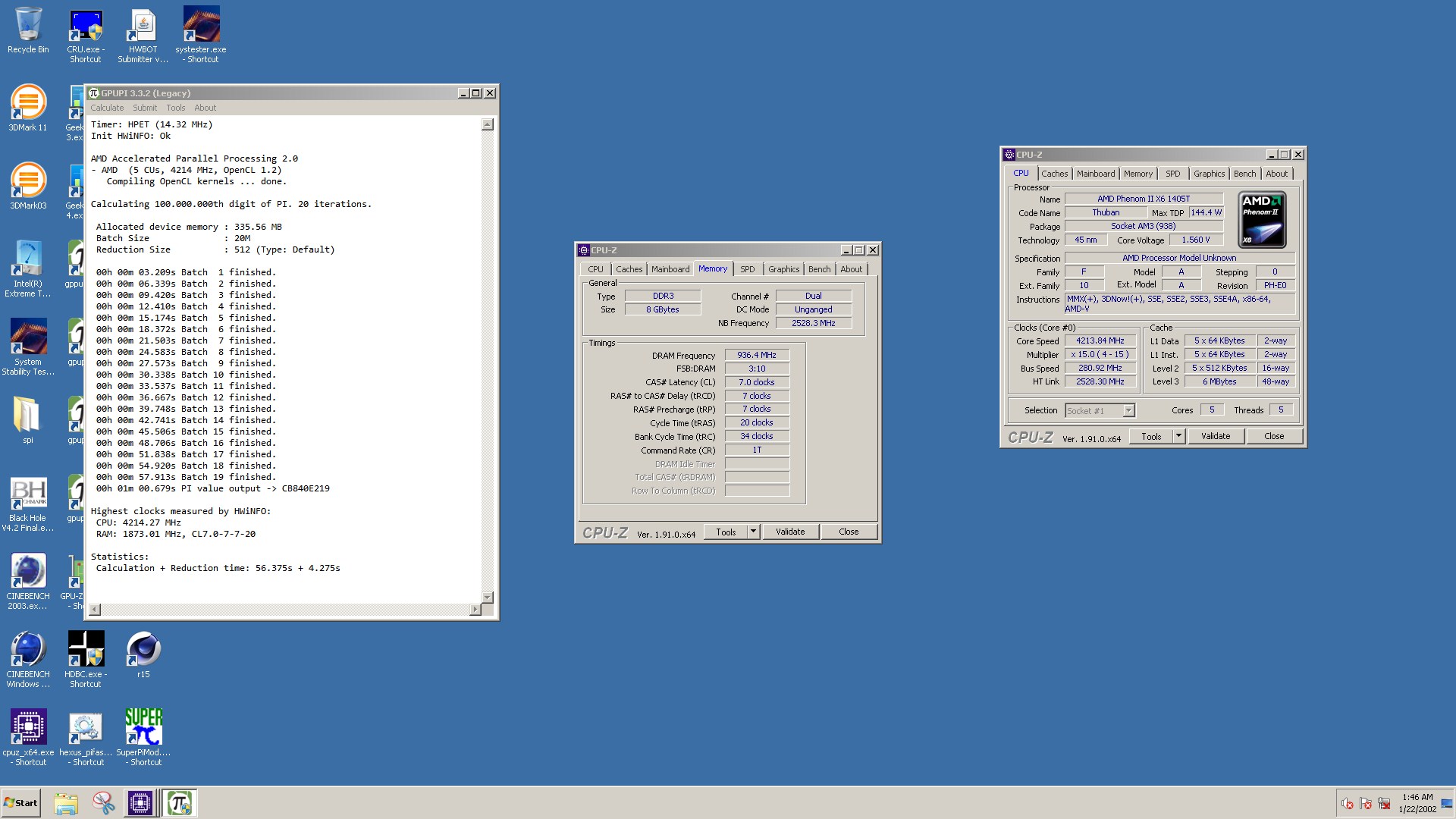Select CPU tab in Memory CPU-Z window

click(x=595, y=269)
